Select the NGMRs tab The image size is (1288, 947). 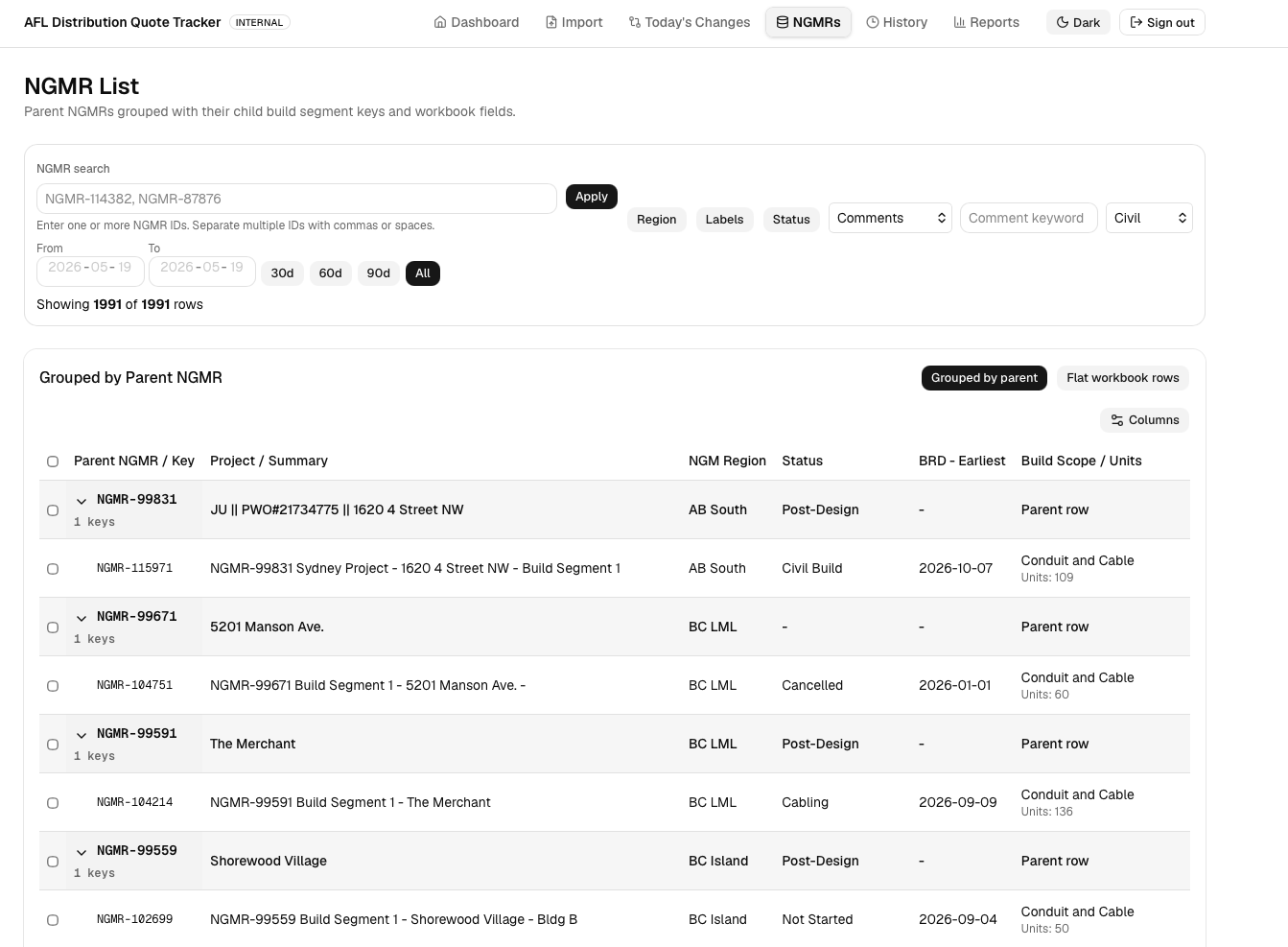(808, 22)
